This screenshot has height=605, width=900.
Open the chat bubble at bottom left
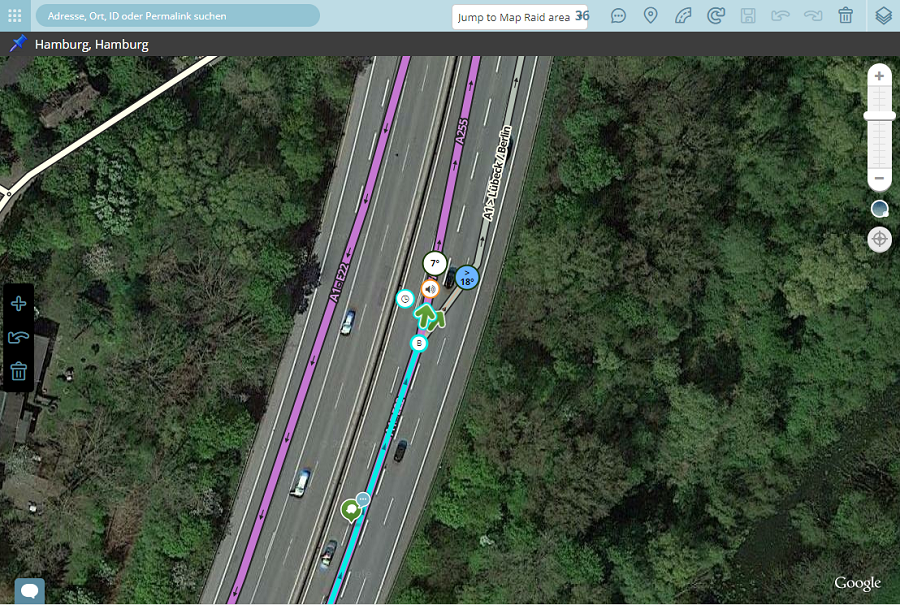(29, 591)
